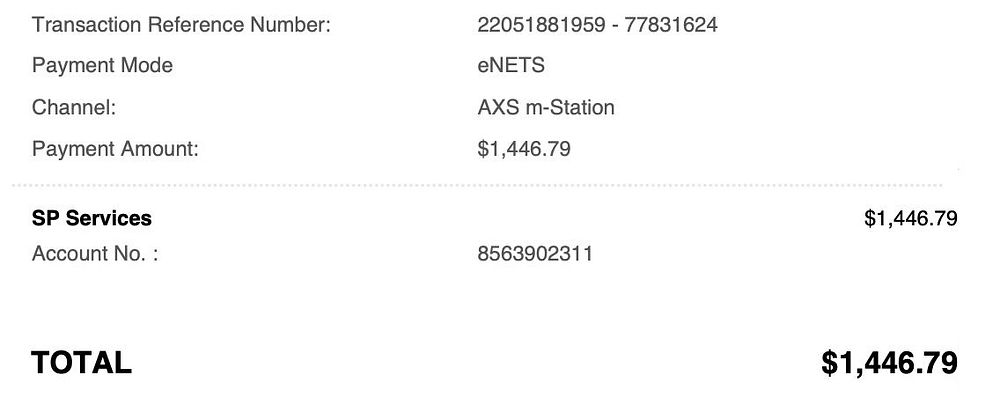Click 77831624 in the reference number
The image size is (1000, 412).
pos(670,25)
